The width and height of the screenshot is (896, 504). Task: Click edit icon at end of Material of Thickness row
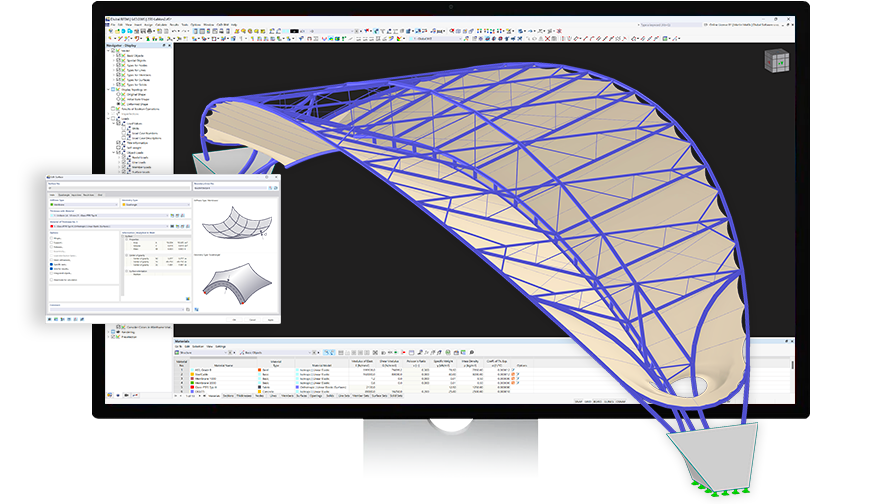[188, 226]
